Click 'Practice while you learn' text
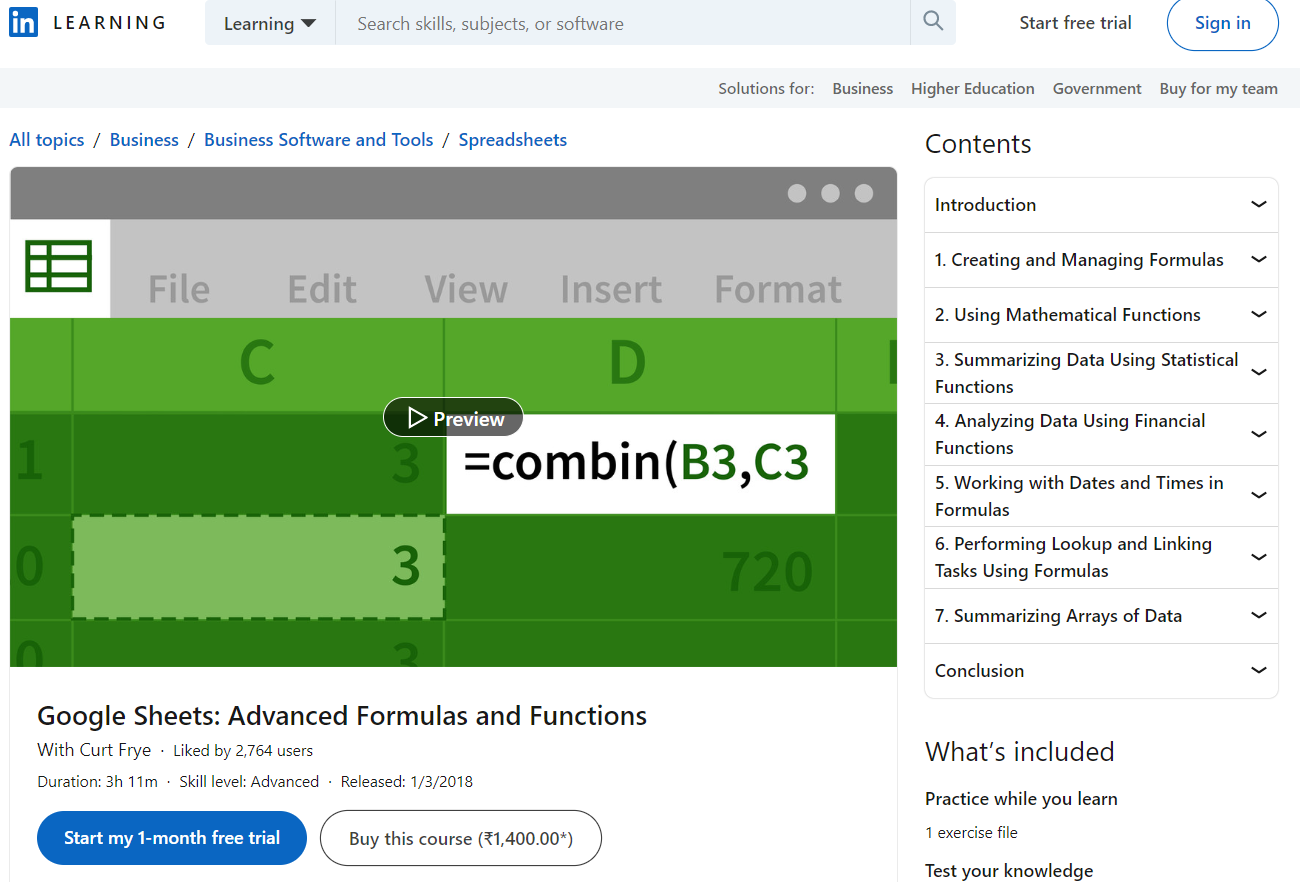This screenshot has width=1300, height=882. coord(1021,799)
